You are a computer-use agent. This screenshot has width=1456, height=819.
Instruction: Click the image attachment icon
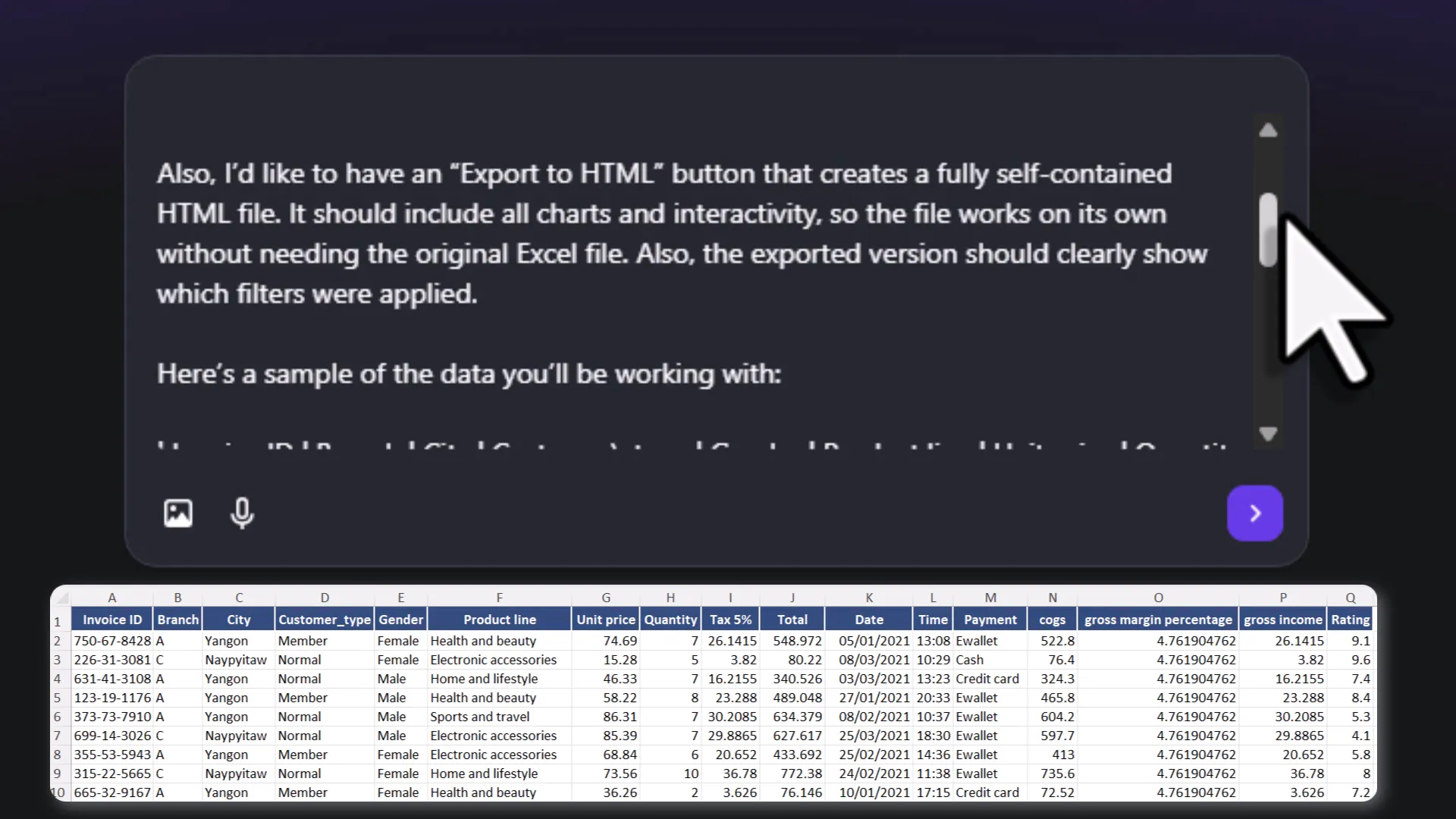[x=177, y=513]
